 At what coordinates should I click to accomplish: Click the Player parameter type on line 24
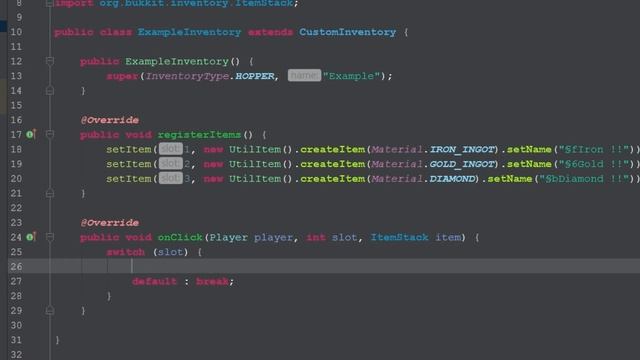229,237
